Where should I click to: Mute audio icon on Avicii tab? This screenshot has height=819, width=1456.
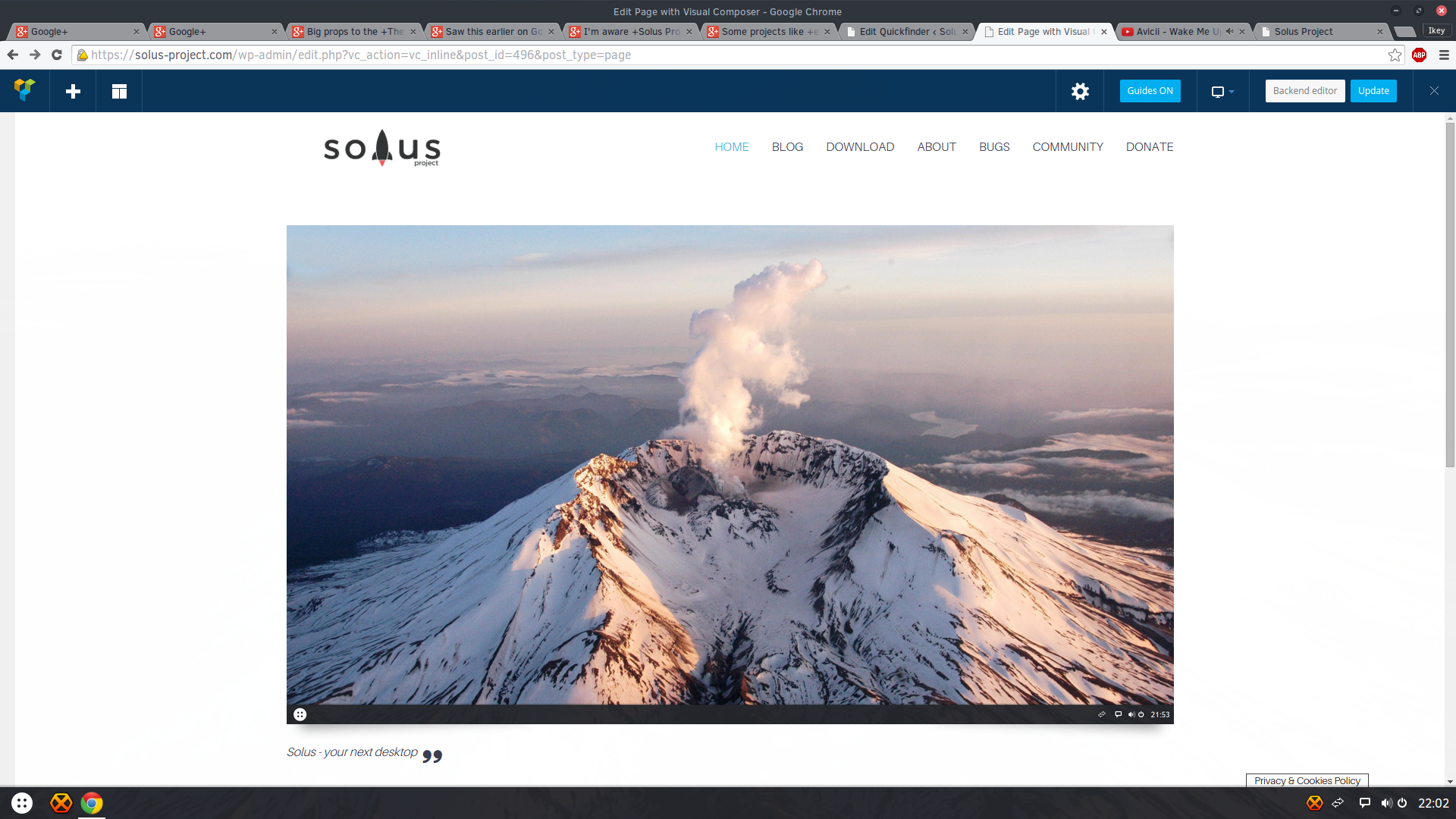(1229, 31)
